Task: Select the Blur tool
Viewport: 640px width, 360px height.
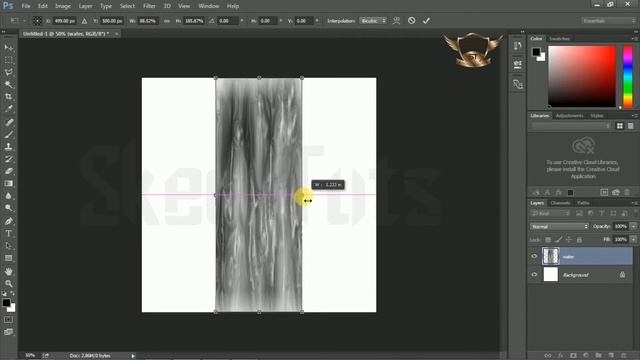Action: [9, 196]
